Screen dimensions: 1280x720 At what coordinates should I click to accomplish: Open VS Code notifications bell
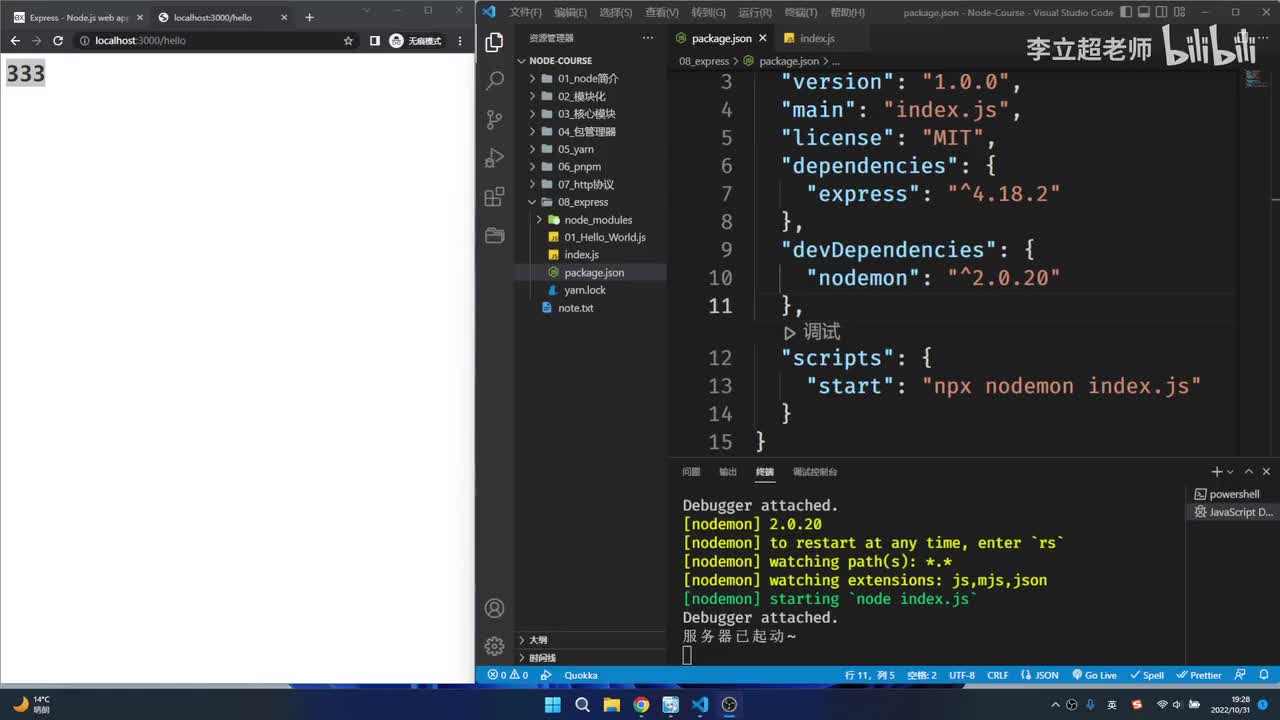click(1265, 675)
